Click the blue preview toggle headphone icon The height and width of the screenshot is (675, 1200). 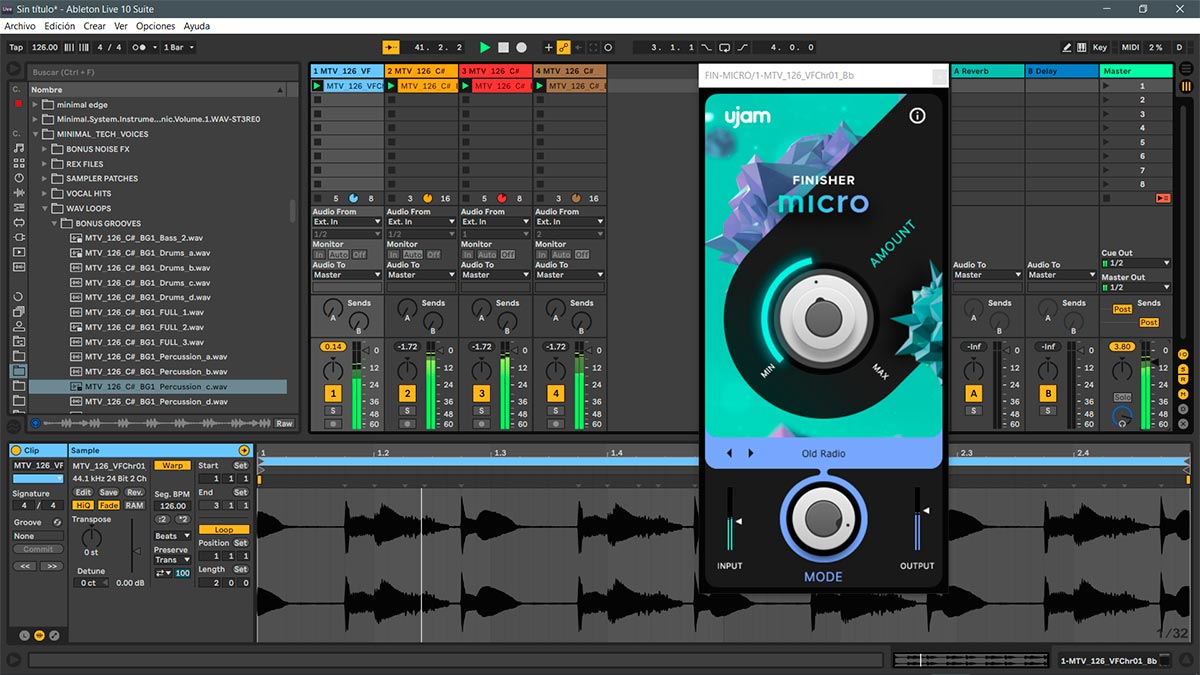[x=36, y=423]
